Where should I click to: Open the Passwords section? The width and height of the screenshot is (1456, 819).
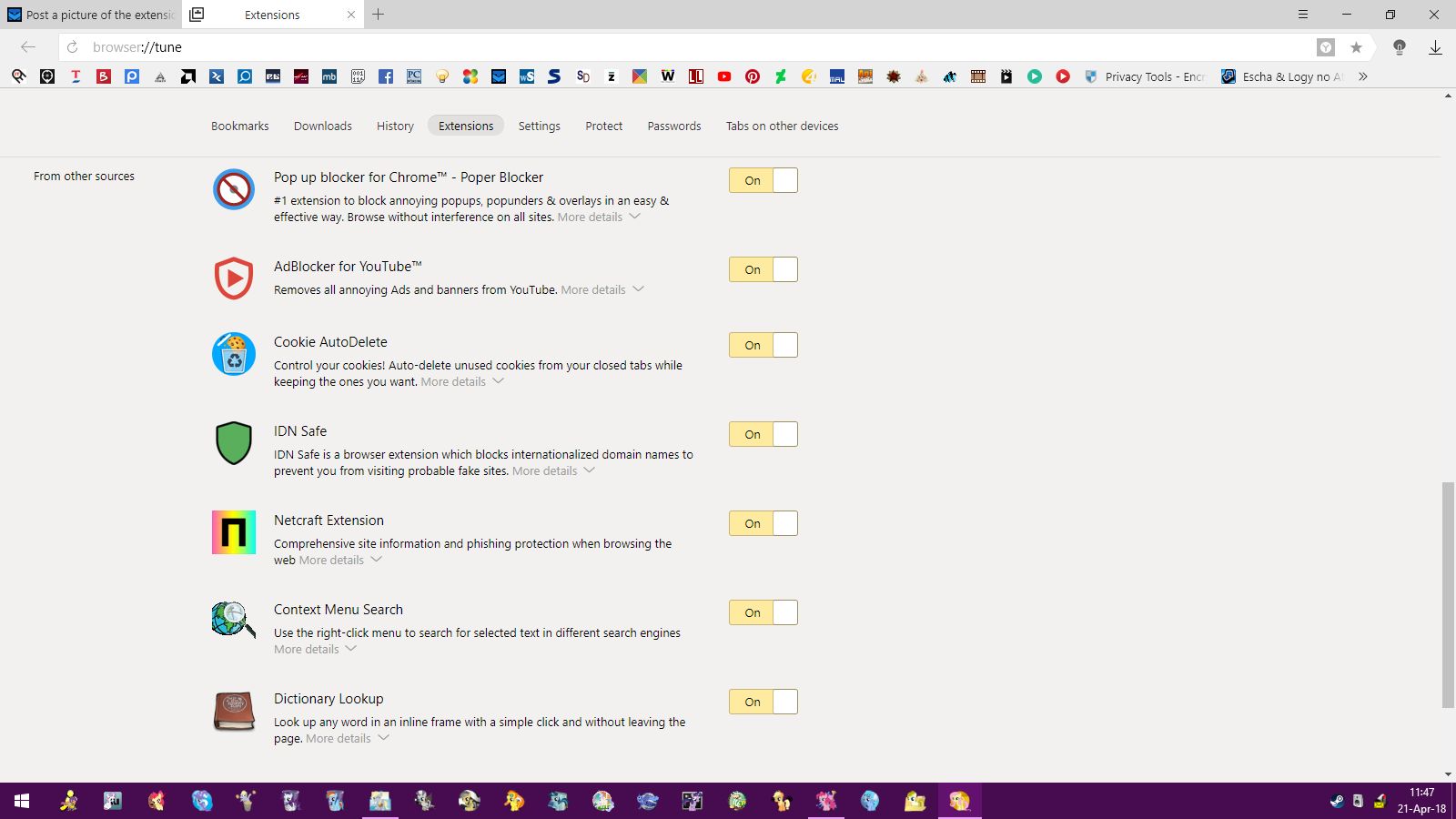[674, 126]
